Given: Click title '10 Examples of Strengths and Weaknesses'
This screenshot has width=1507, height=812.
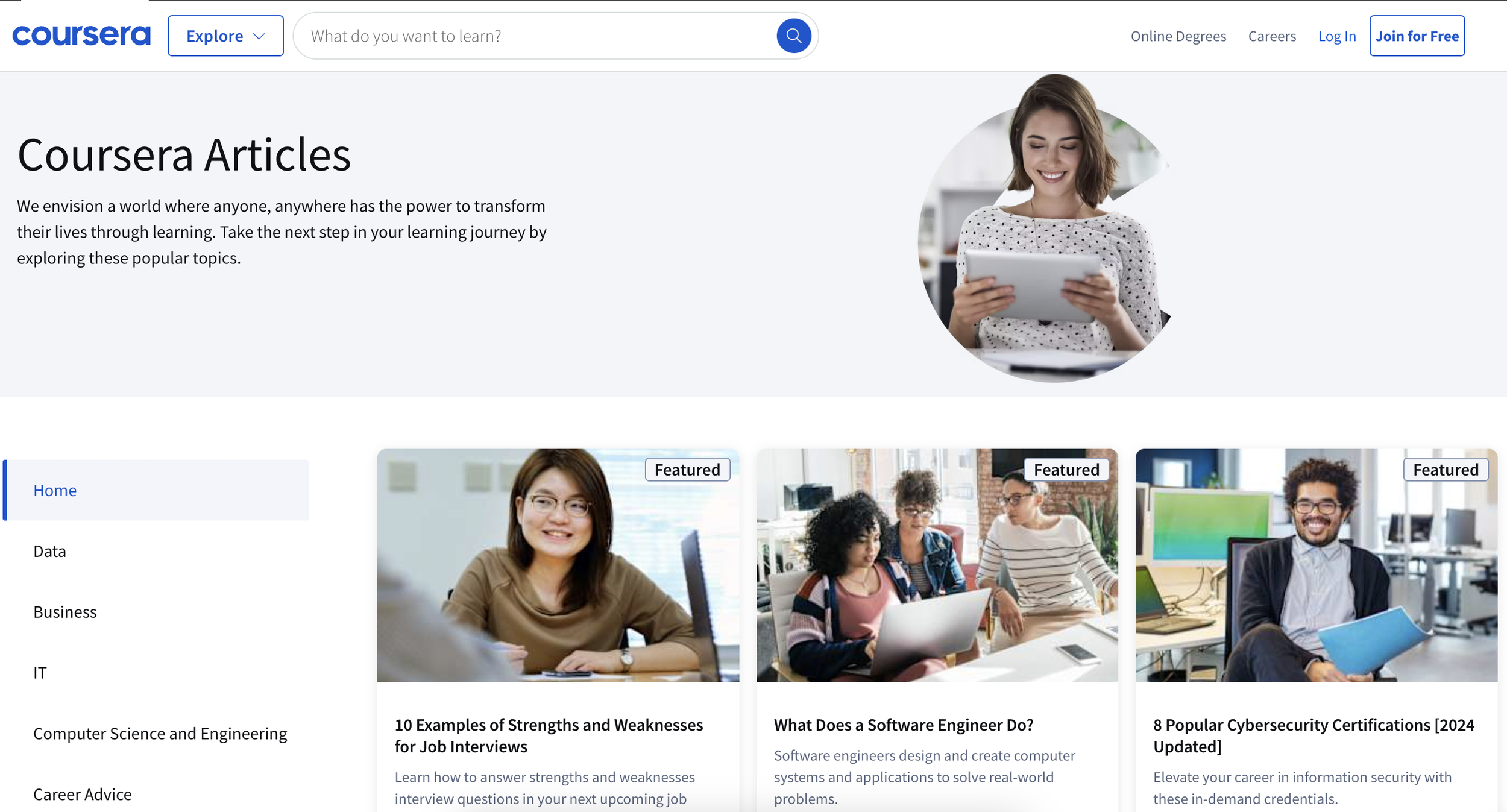Looking at the screenshot, I should click(x=549, y=735).
